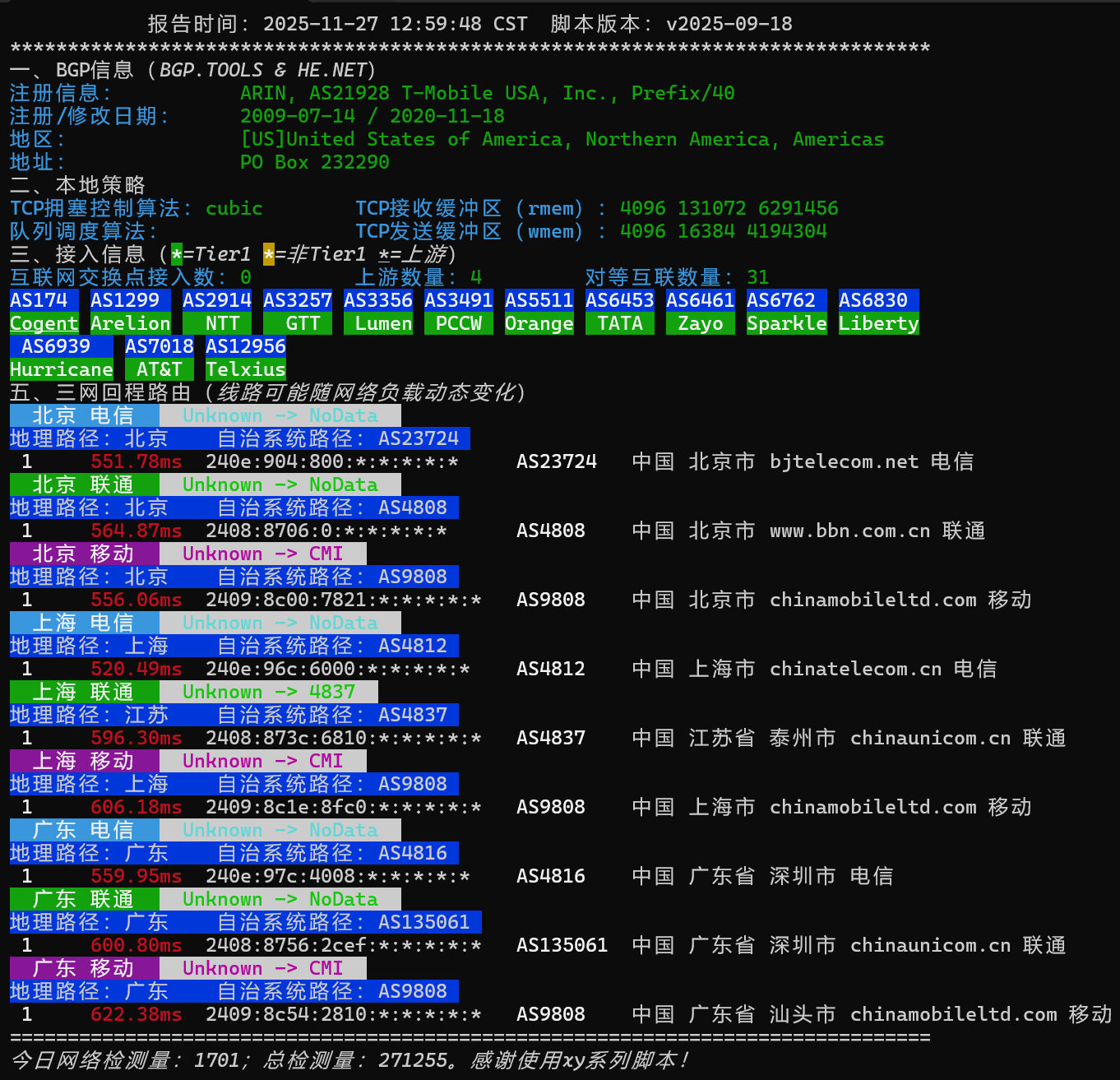Click the 北京 电信 route header
The height and width of the screenshot is (1080, 1120).
pos(84,415)
